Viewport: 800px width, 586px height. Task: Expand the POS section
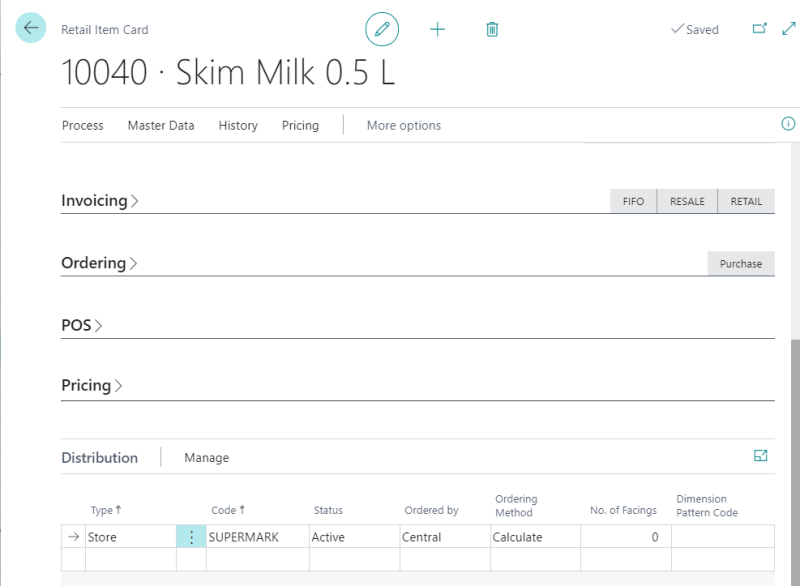click(77, 323)
